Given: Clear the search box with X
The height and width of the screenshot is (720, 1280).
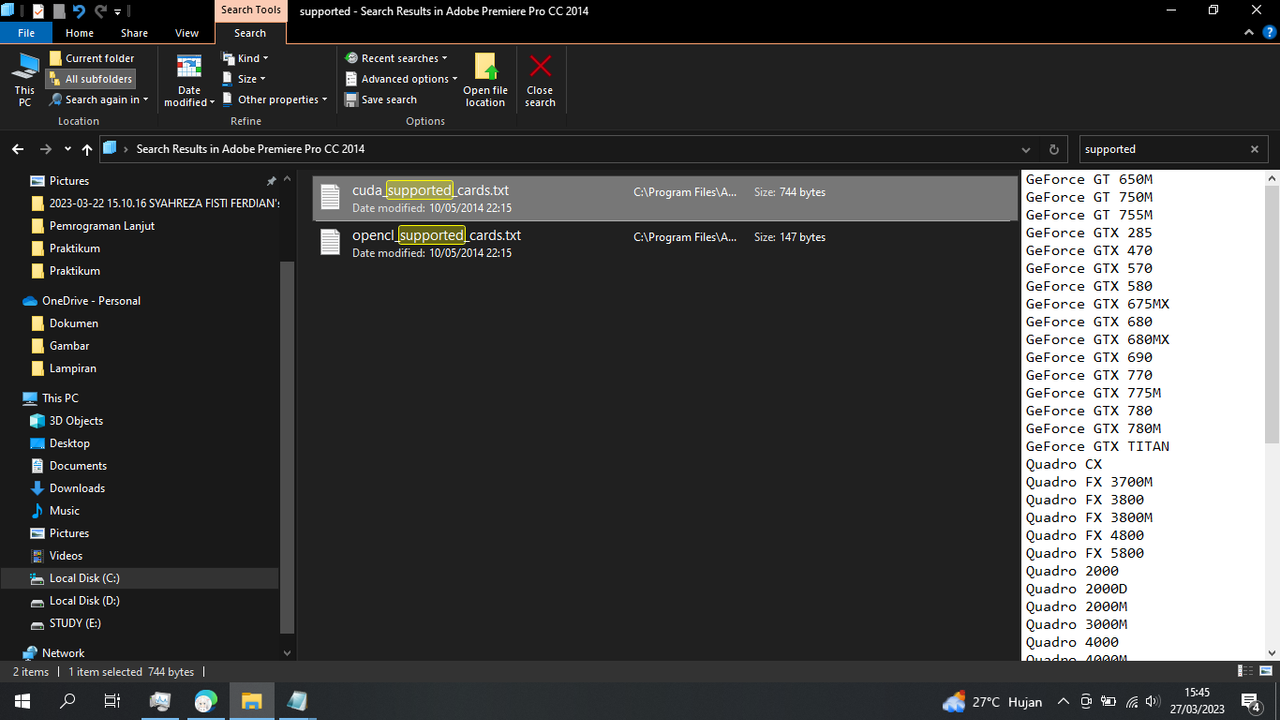Looking at the screenshot, I should click(1254, 149).
